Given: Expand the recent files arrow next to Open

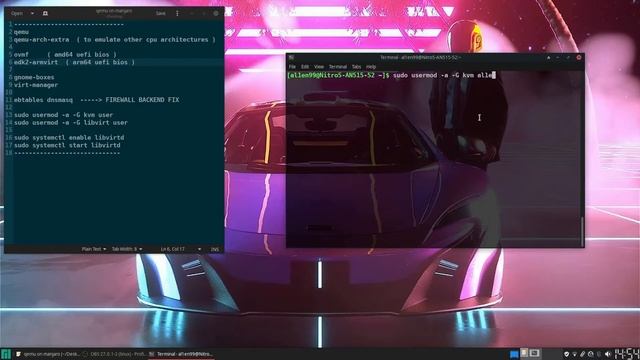Looking at the screenshot, I should coord(32,13).
